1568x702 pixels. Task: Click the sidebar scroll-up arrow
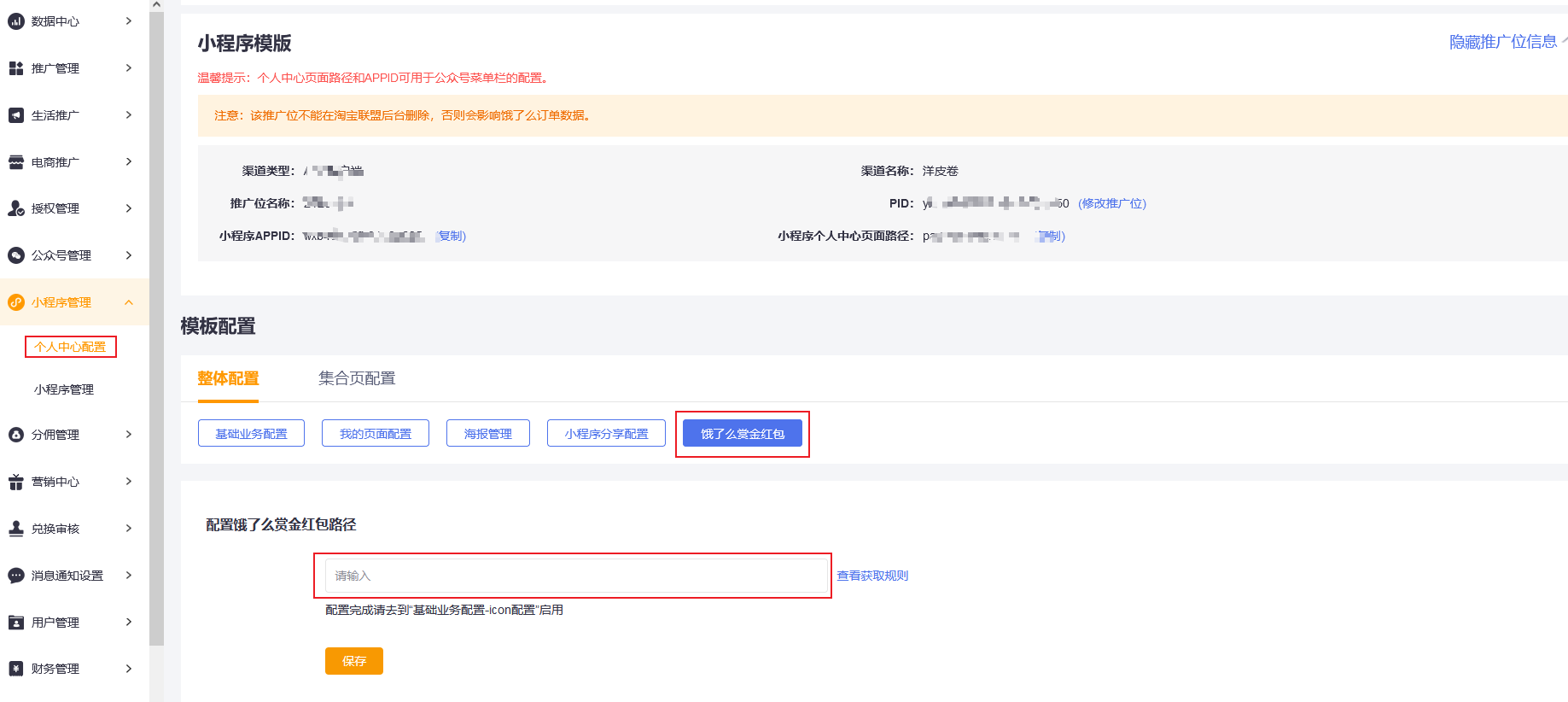point(156,4)
